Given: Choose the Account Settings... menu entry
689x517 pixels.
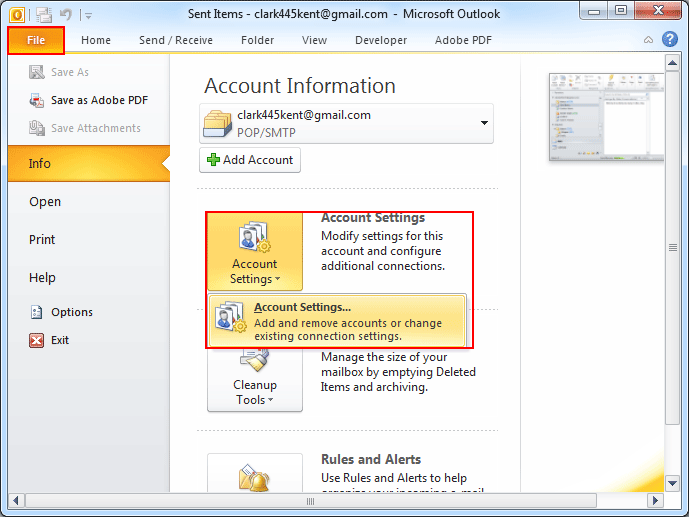Looking at the screenshot, I should point(337,321).
